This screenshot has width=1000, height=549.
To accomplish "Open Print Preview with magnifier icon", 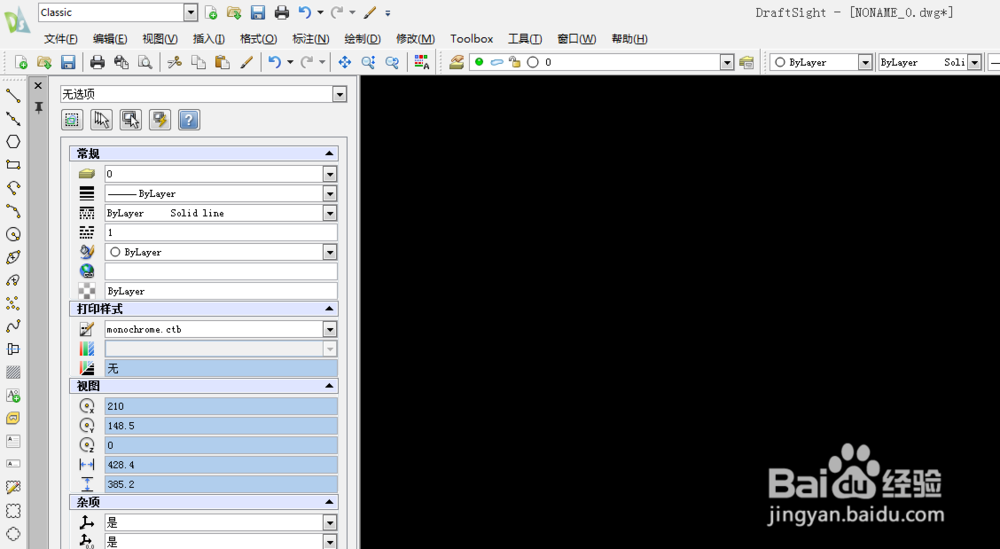I will coord(145,62).
